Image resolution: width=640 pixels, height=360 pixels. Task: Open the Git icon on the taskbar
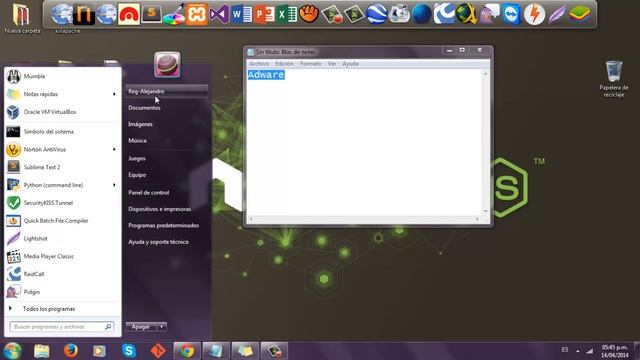coord(158,351)
